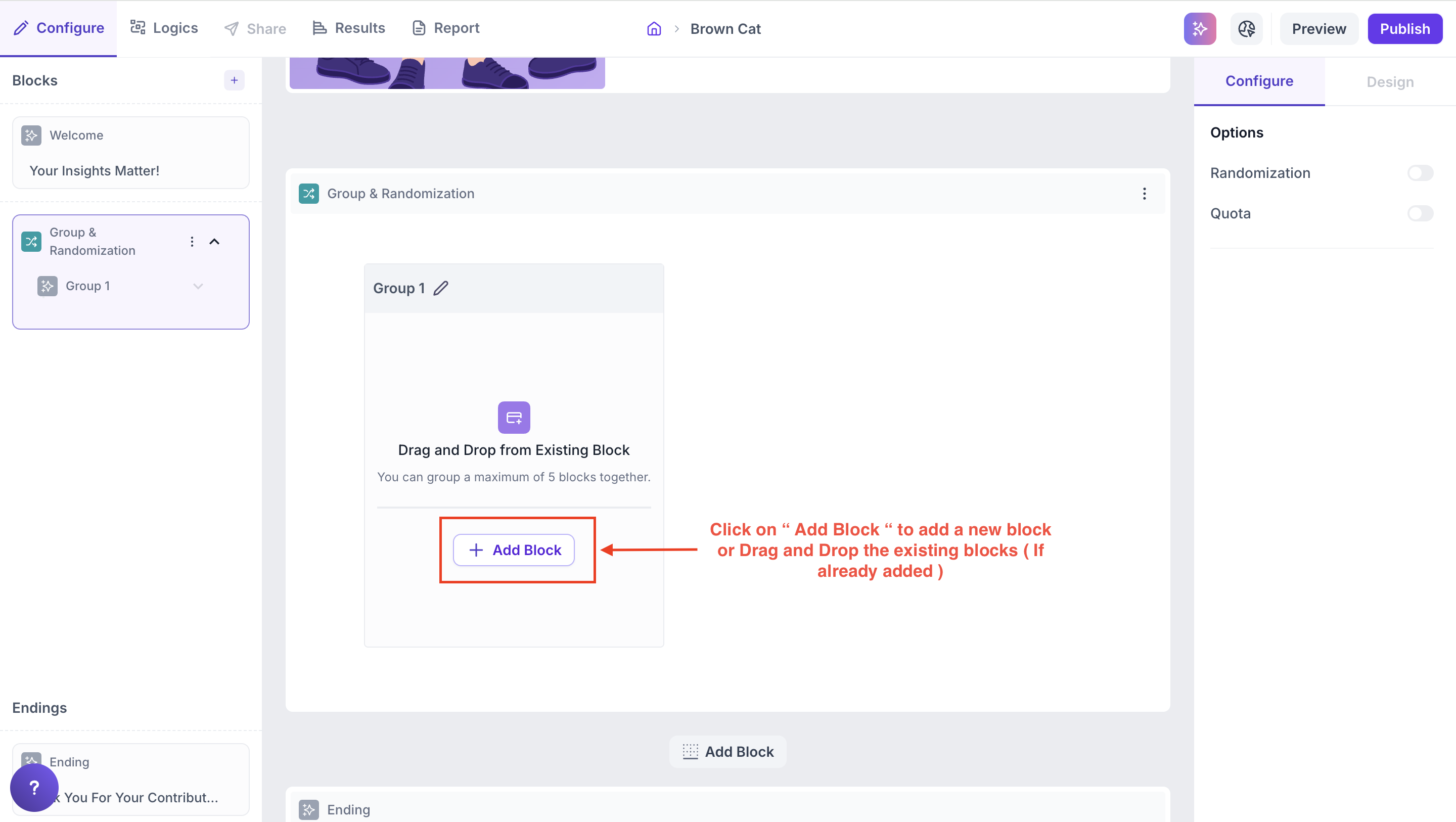Open three-dot menu in Group & Randomization header
This screenshot has width=1456, height=822.
[x=1145, y=194]
